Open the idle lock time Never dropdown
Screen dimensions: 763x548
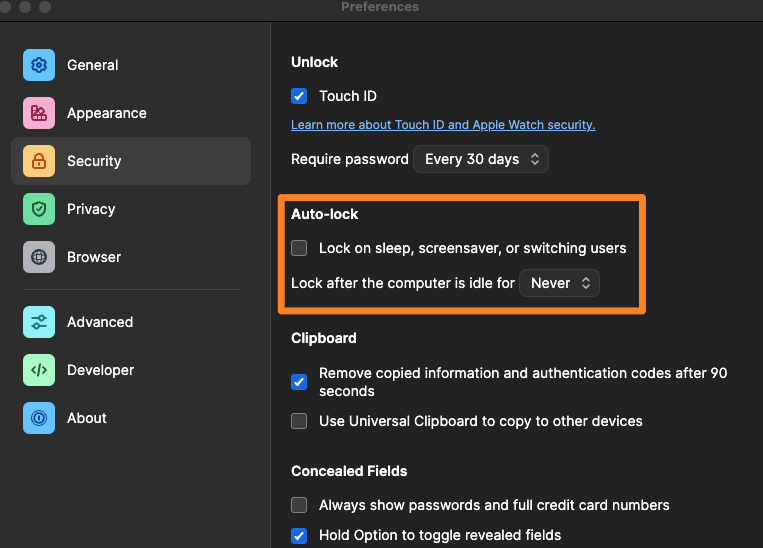click(x=560, y=283)
